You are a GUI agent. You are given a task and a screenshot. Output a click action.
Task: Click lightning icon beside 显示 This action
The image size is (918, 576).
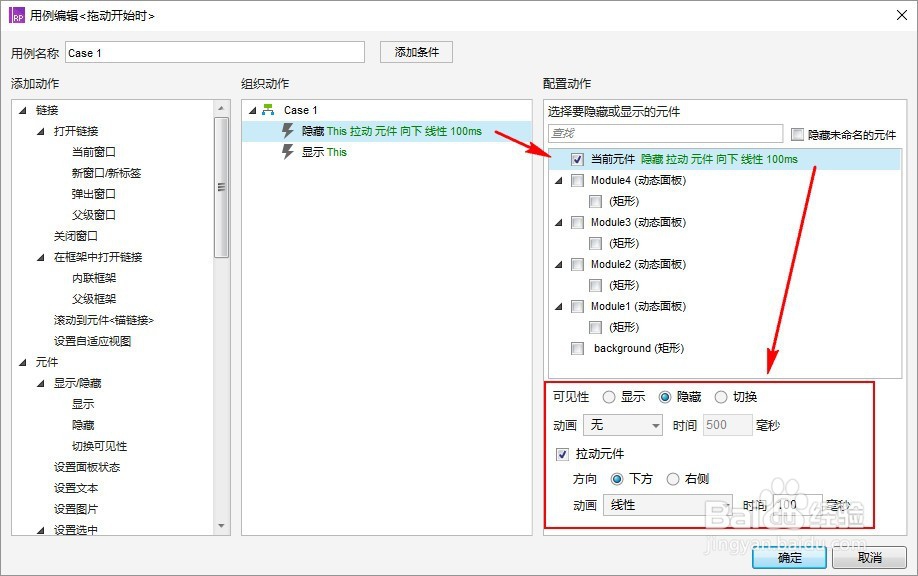(287, 152)
